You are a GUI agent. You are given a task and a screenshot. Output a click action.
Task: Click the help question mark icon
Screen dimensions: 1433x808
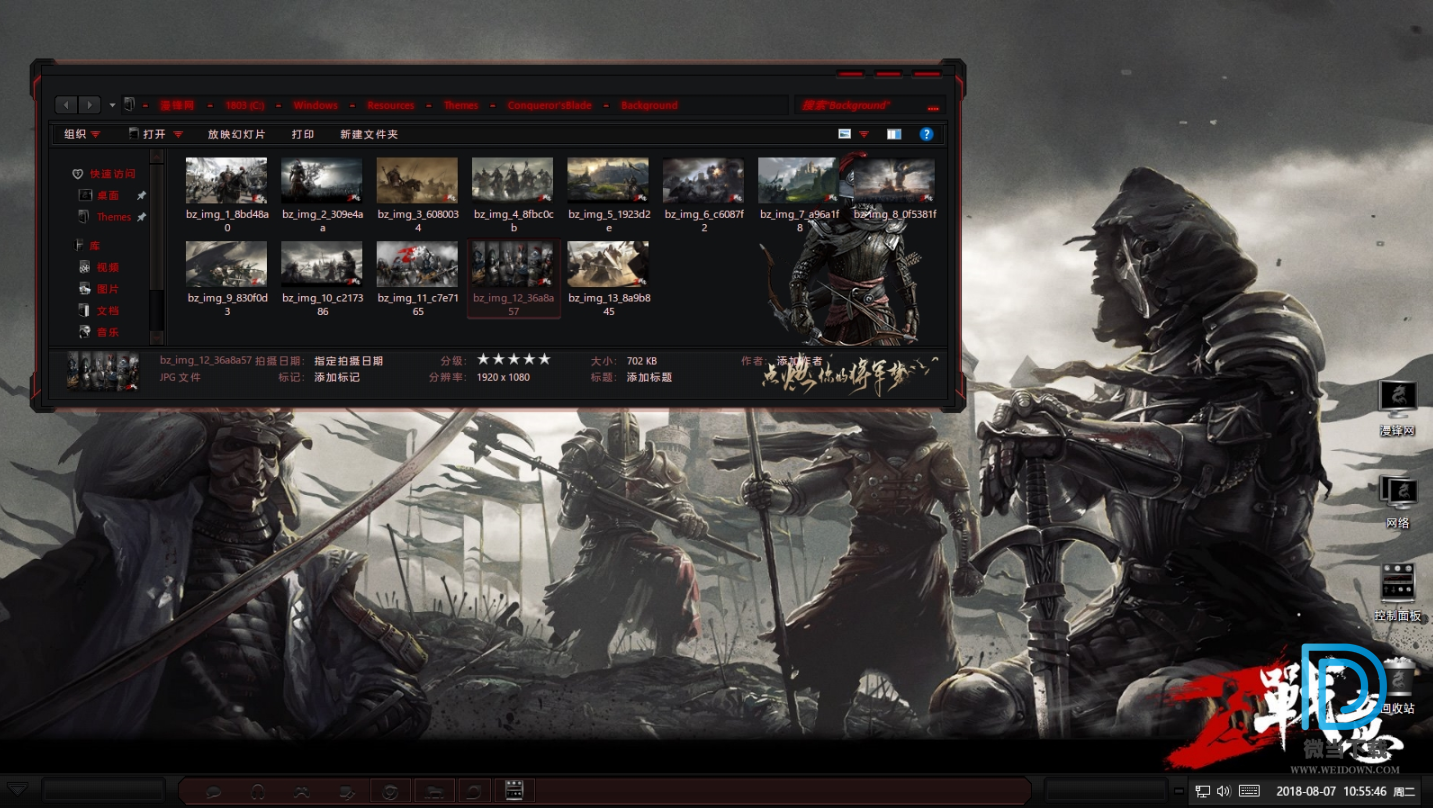926,134
